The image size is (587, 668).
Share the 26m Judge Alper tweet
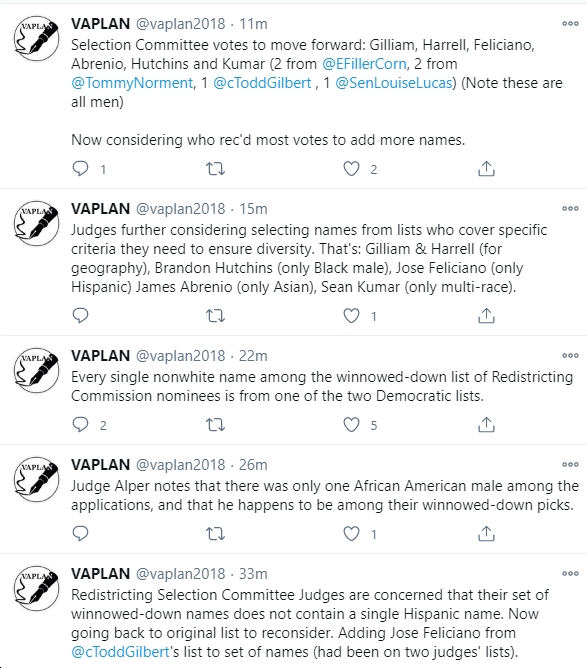tap(486, 533)
